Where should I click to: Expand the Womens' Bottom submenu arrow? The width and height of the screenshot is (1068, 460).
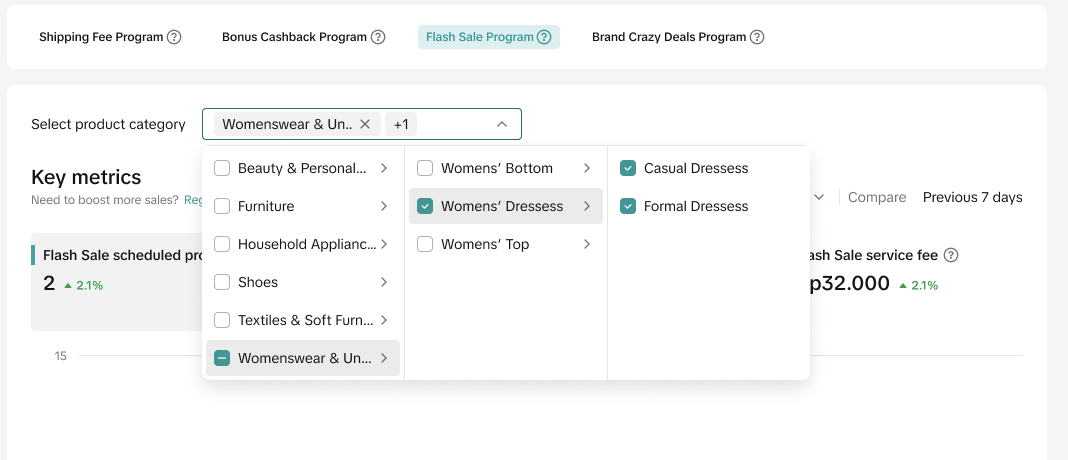pyautogui.click(x=587, y=168)
